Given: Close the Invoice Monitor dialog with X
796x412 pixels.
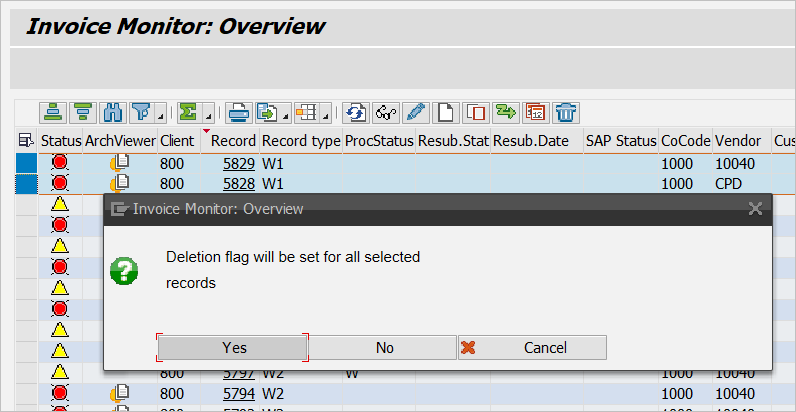Looking at the screenshot, I should point(755,209).
